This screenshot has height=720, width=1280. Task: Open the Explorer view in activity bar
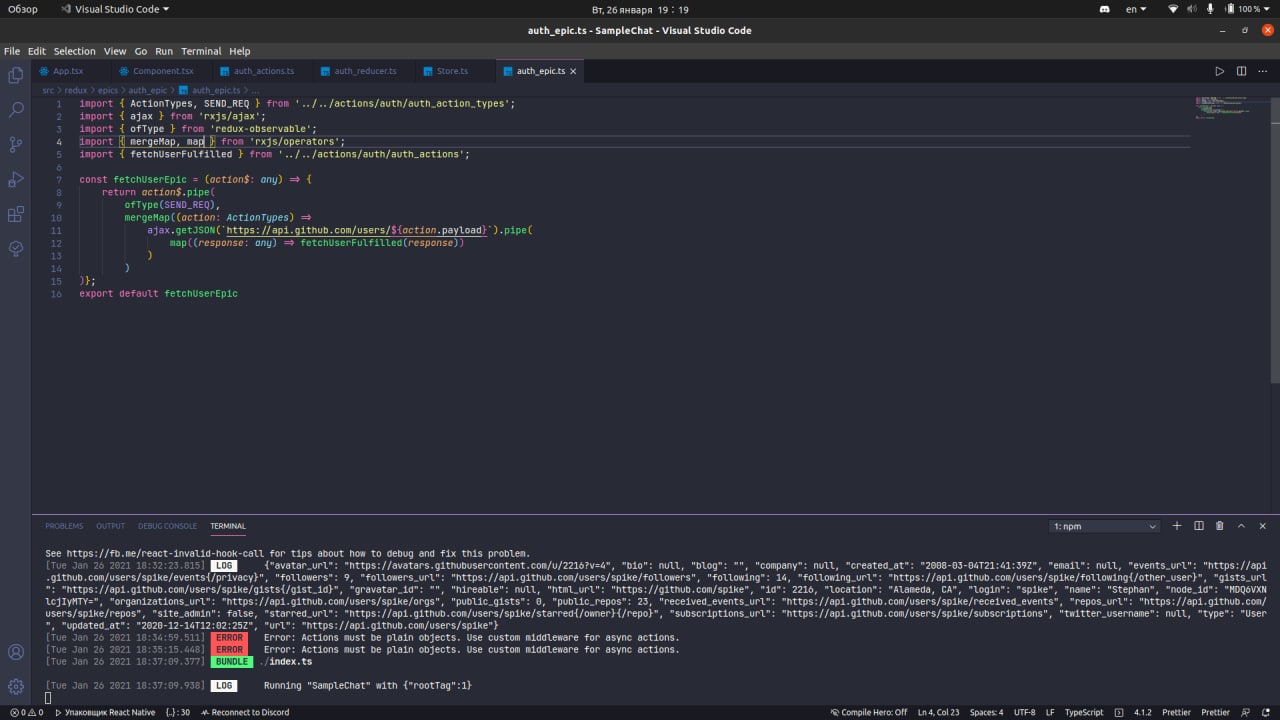(15, 75)
